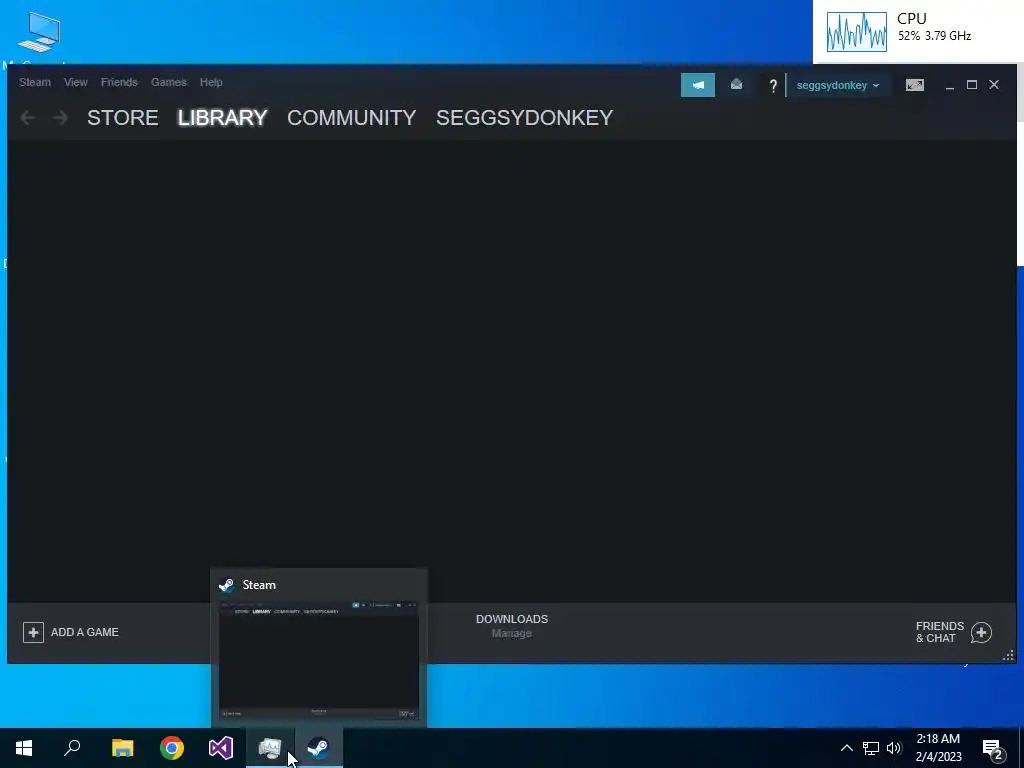
Task: Open the inbox envelope icon
Action: (x=736, y=85)
